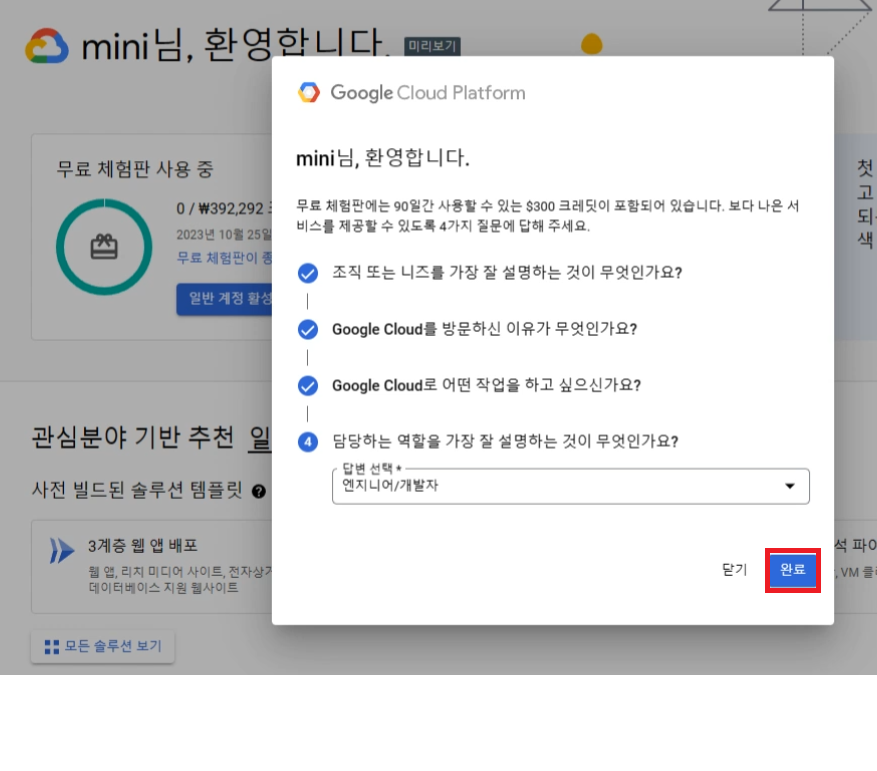The width and height of the screenshot is (877, 771).
Task: Expand the step 'Google Cloud로 어떤 작업을 하고 싶으신가요?'
Action: (x=486, y=386)
